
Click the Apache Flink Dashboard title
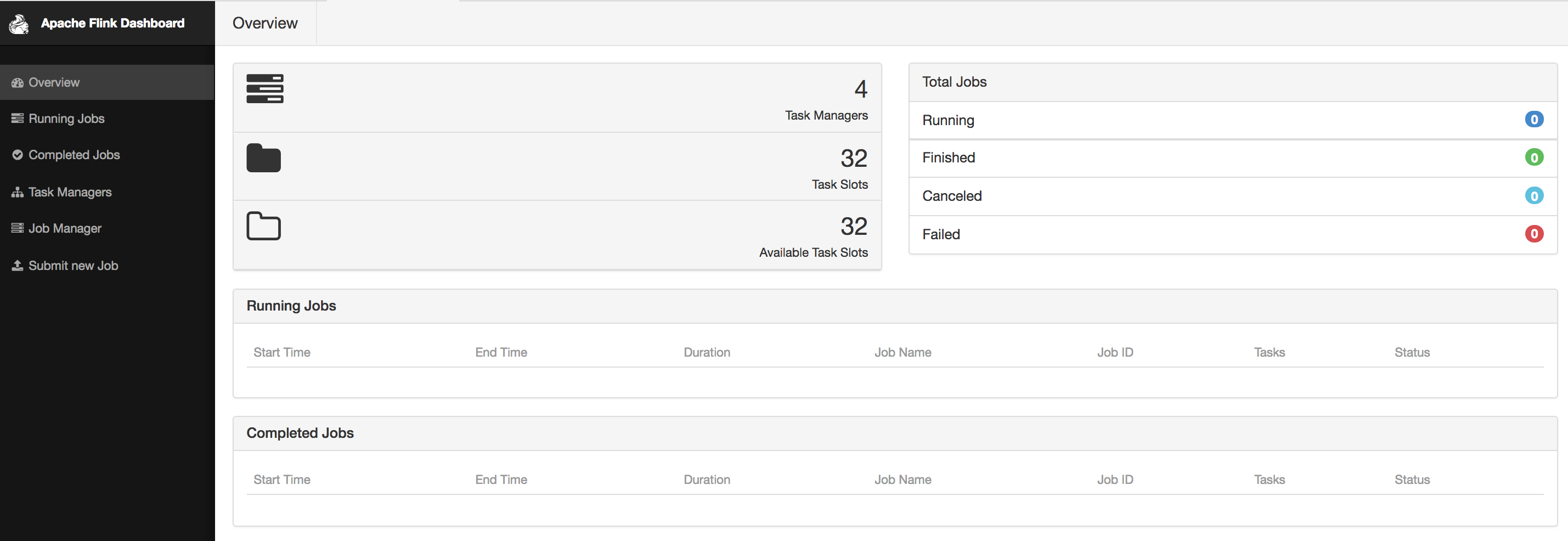coord(112,23)
